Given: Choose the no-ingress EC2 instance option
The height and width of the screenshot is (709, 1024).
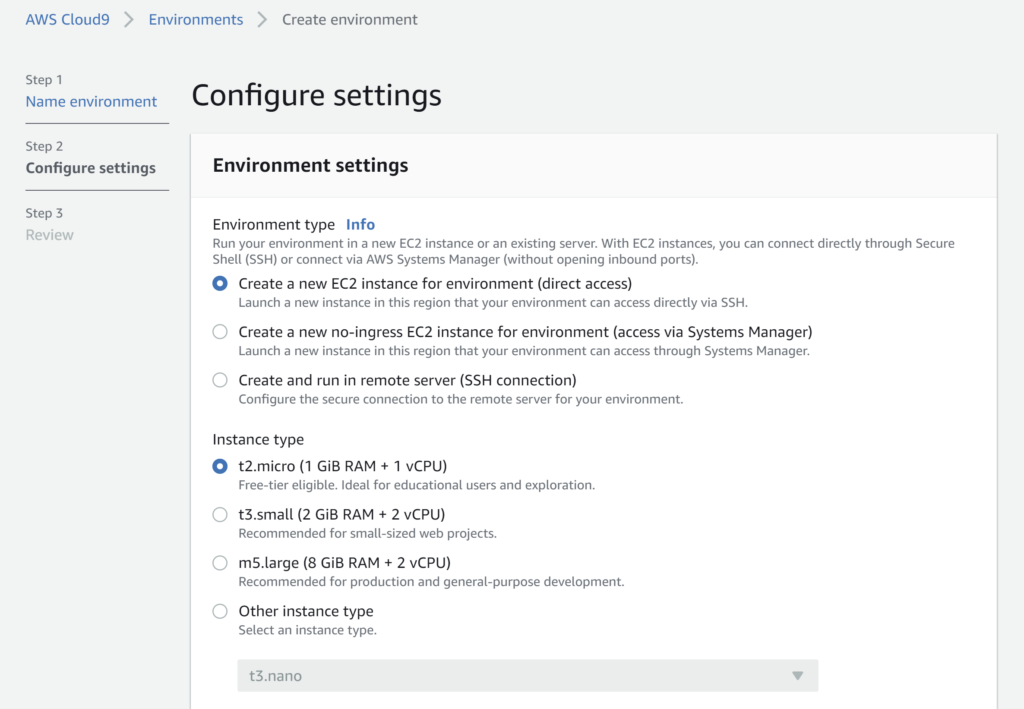Looking at the screenshot, I should (220, 332).
